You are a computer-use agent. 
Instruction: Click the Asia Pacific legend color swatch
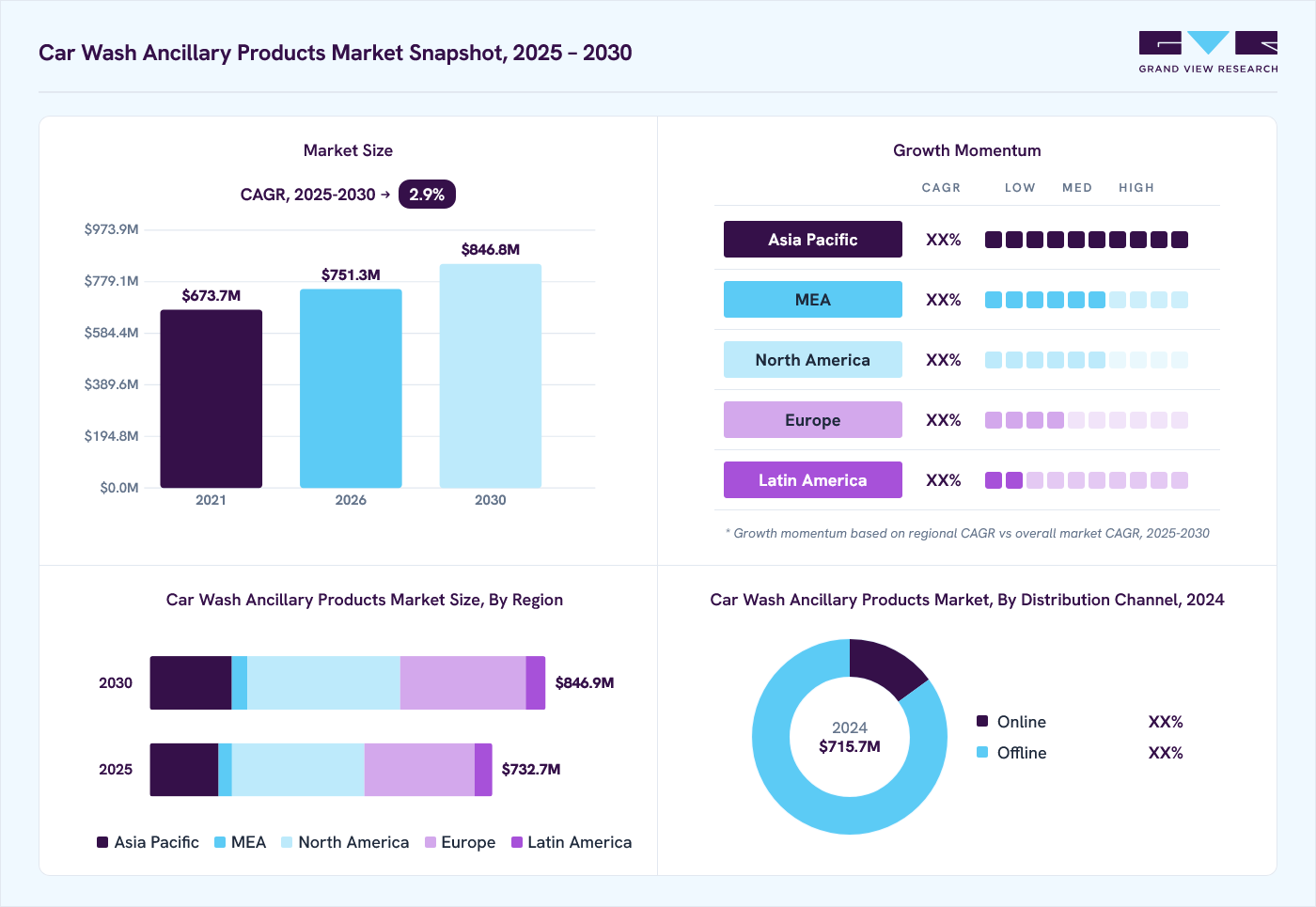click(102, 842)
